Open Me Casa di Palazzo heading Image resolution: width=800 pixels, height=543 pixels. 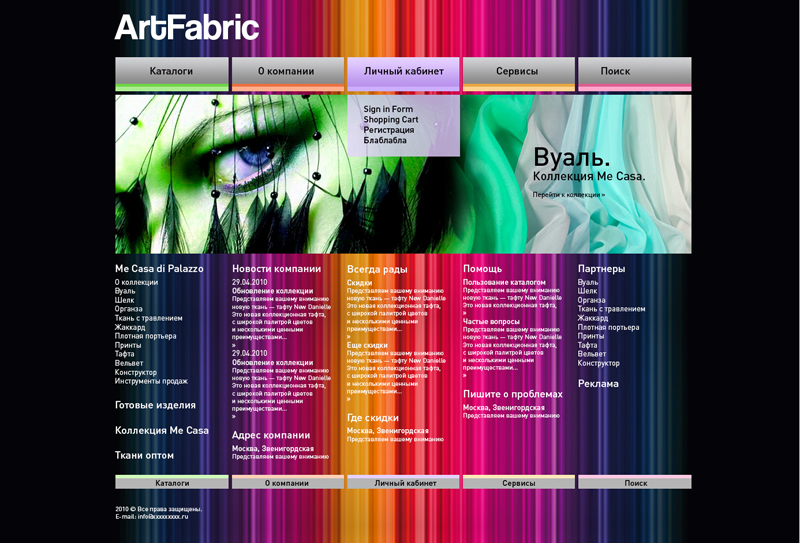[159, 268]
